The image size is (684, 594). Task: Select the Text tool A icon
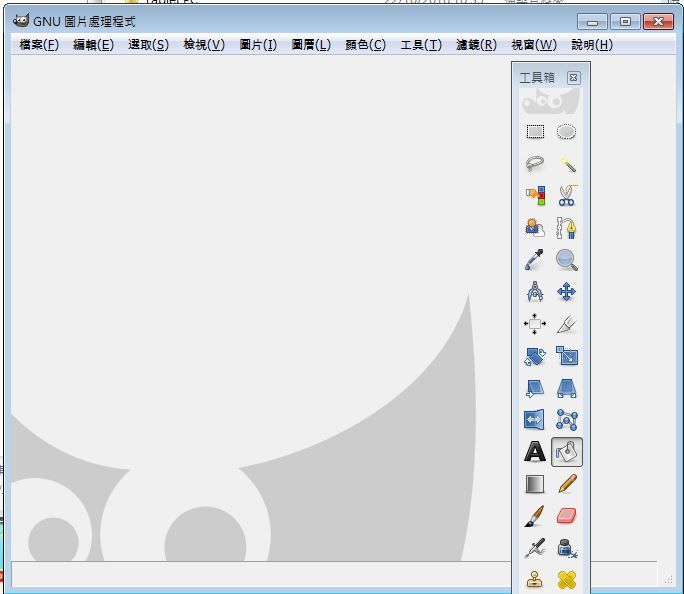(535, 452)
